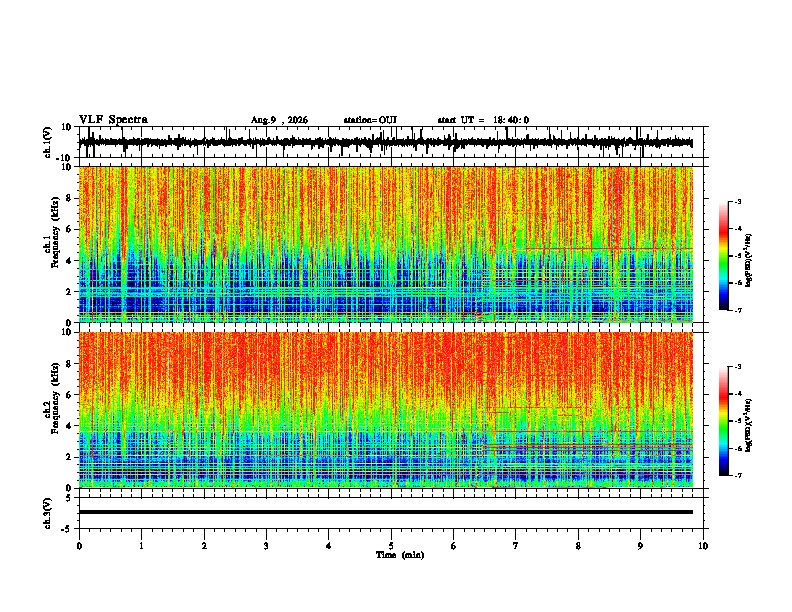Click the "6" kHz tick on ch.2 frequency axis
Screen dimensions: 792x612
pyautogui.click(x=69, y=394)
